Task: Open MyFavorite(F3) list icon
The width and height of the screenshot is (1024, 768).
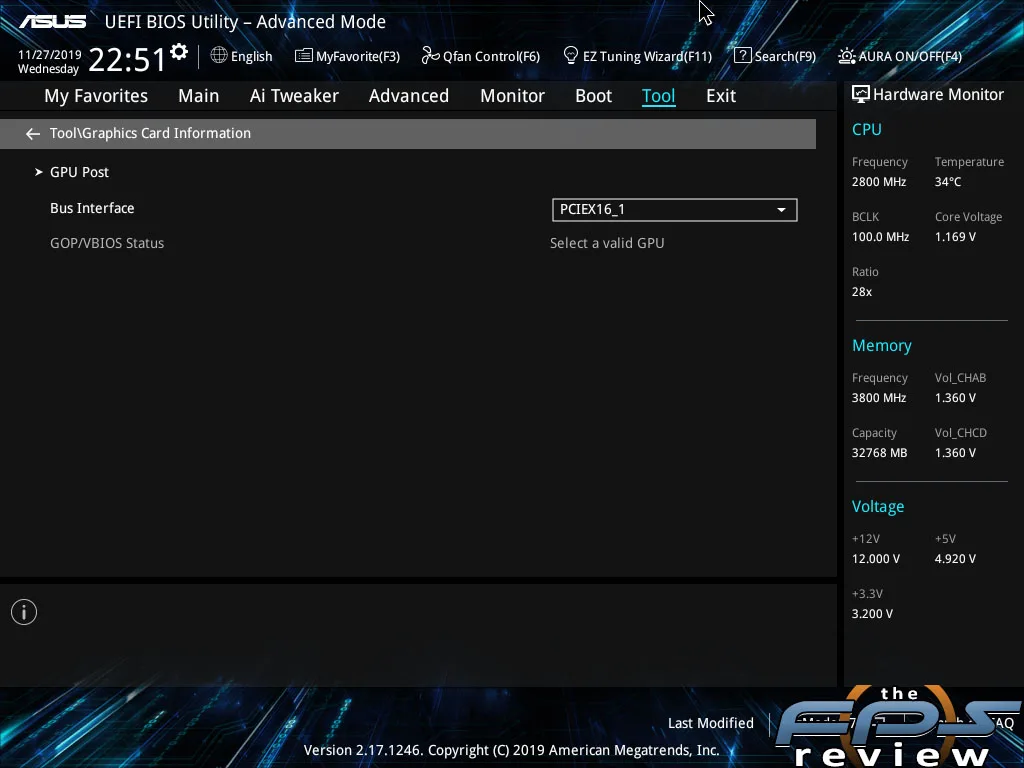Action: (x=304, y=56)
